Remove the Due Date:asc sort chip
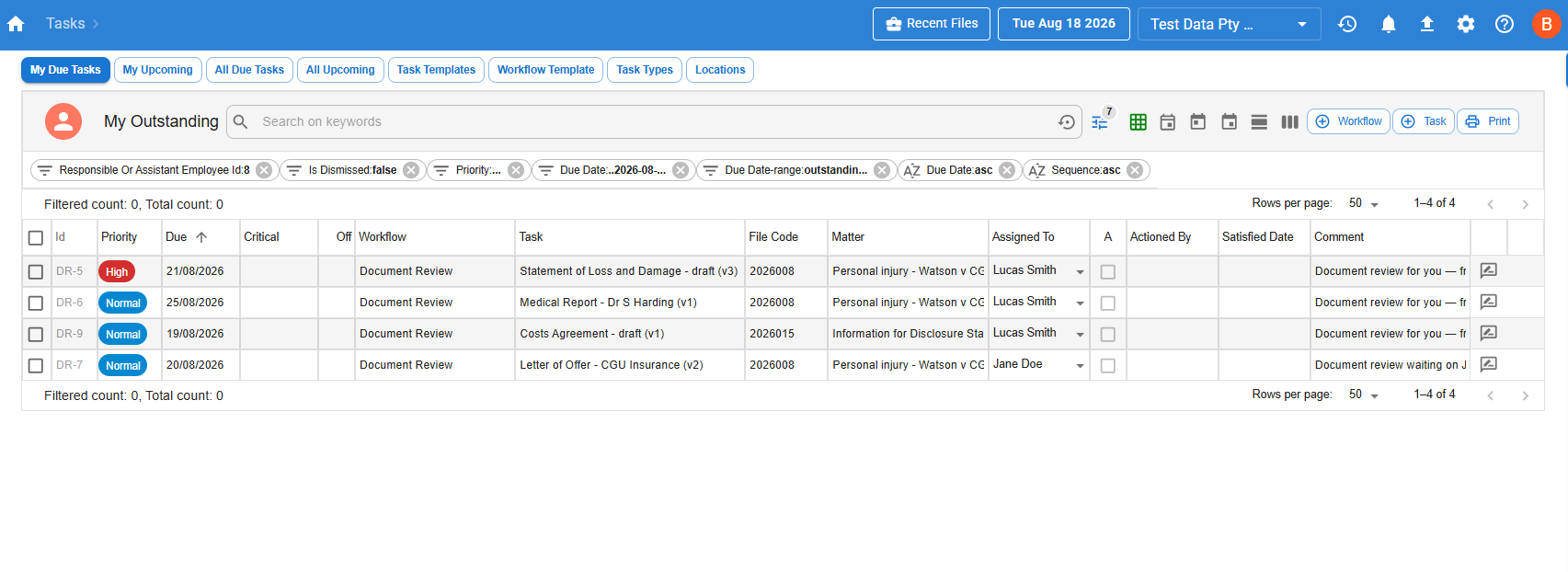1568x572 pixels. coord(1007,170)
